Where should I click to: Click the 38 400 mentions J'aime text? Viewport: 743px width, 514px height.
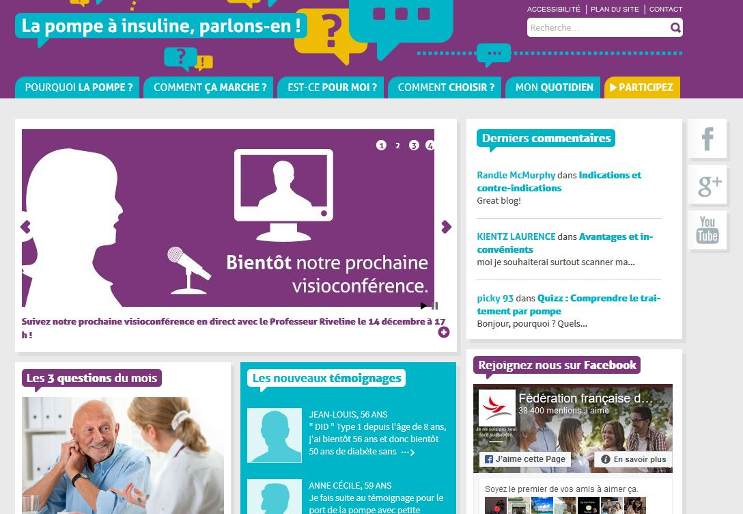tap(563, 410)
